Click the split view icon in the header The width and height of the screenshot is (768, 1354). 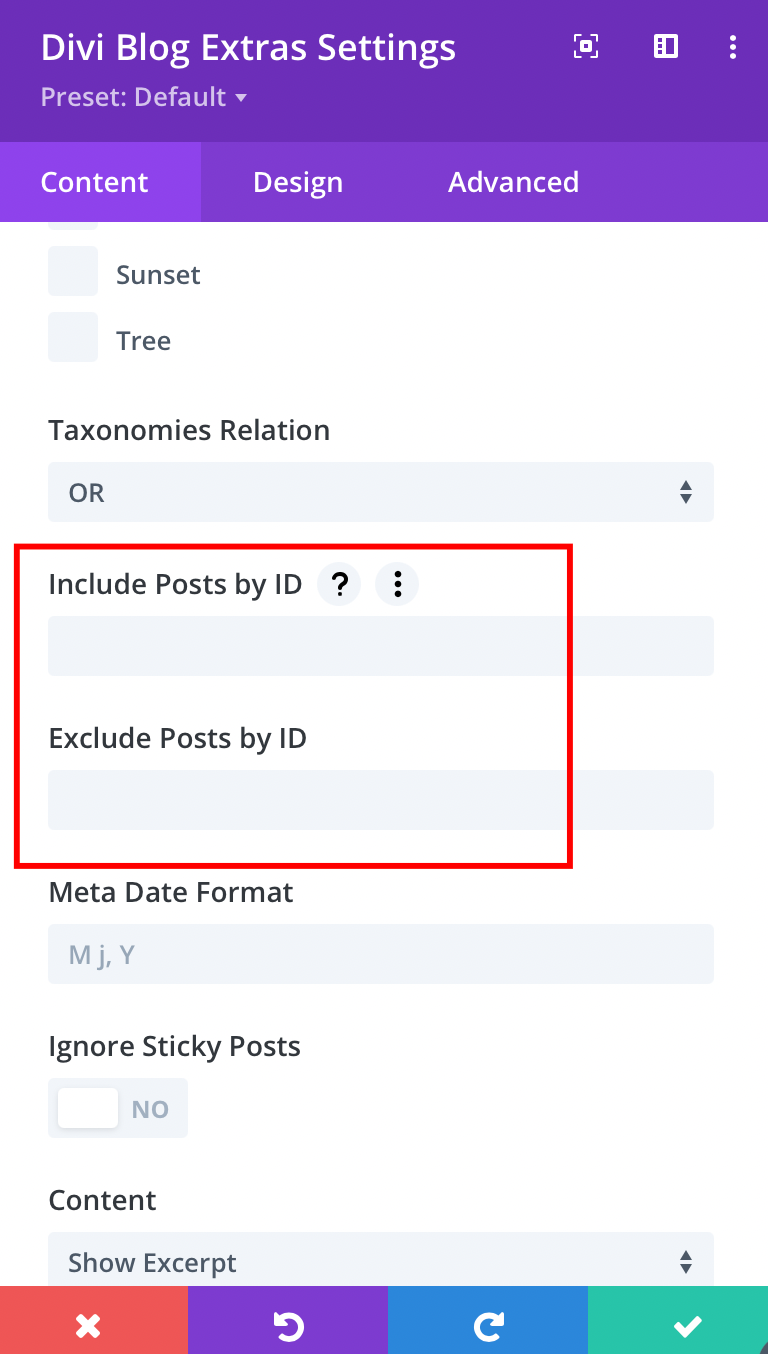pyautogui.click(x=665, y=47)
